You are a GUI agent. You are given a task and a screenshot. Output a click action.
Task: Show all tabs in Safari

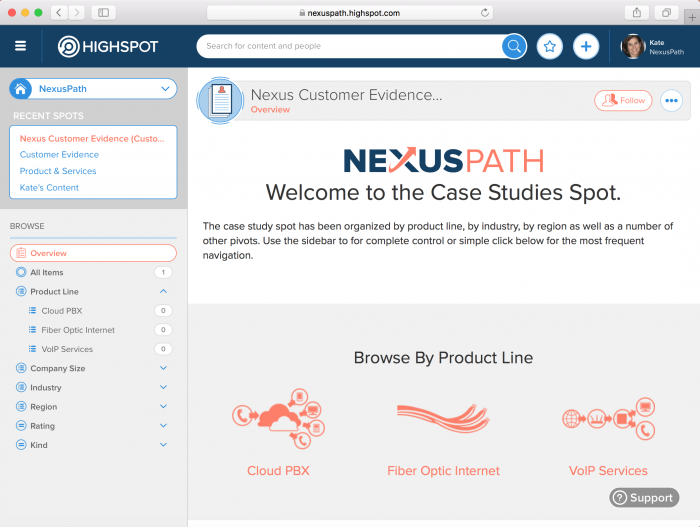click(x=666, y=13)
